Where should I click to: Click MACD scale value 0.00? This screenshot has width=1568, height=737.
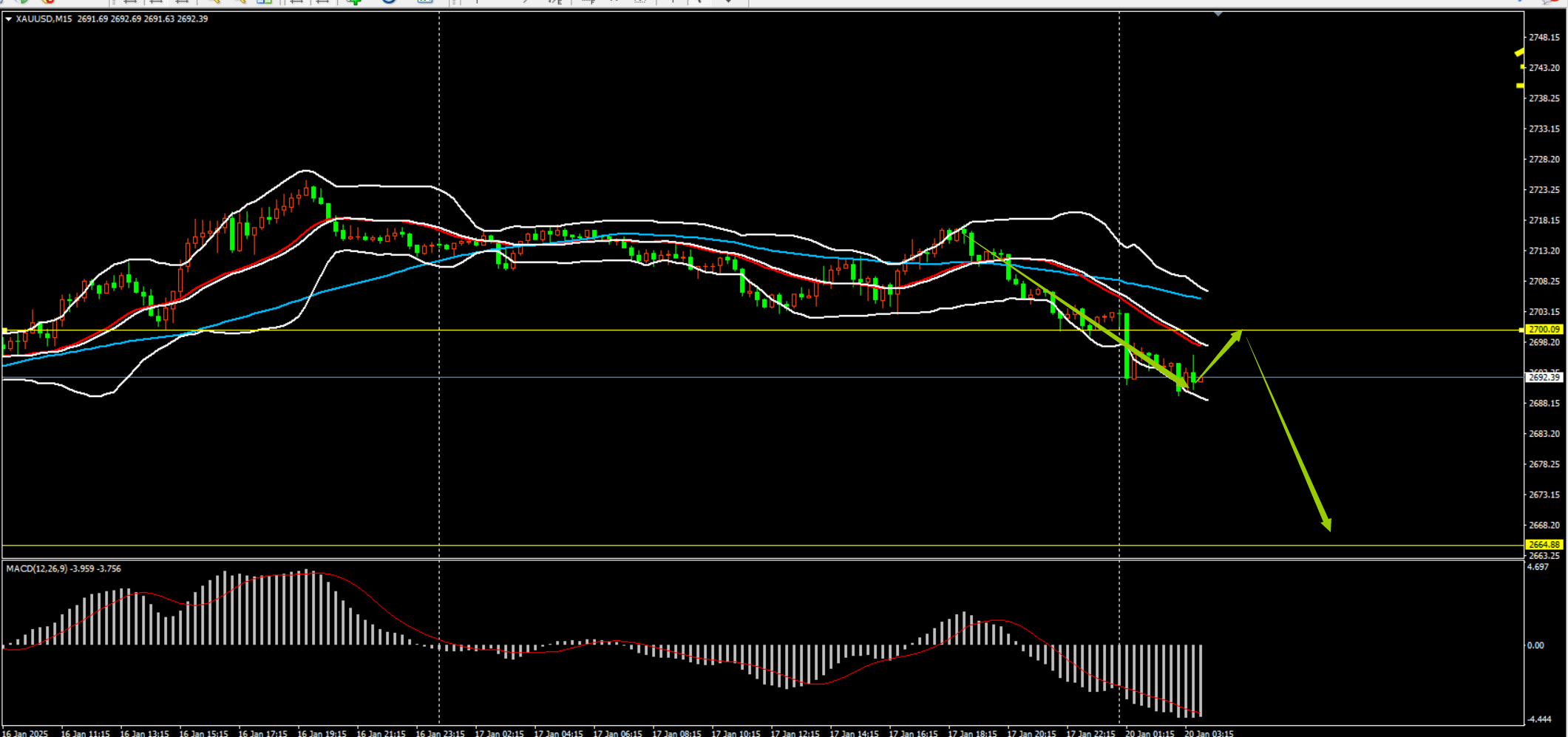coord(1535,646)
